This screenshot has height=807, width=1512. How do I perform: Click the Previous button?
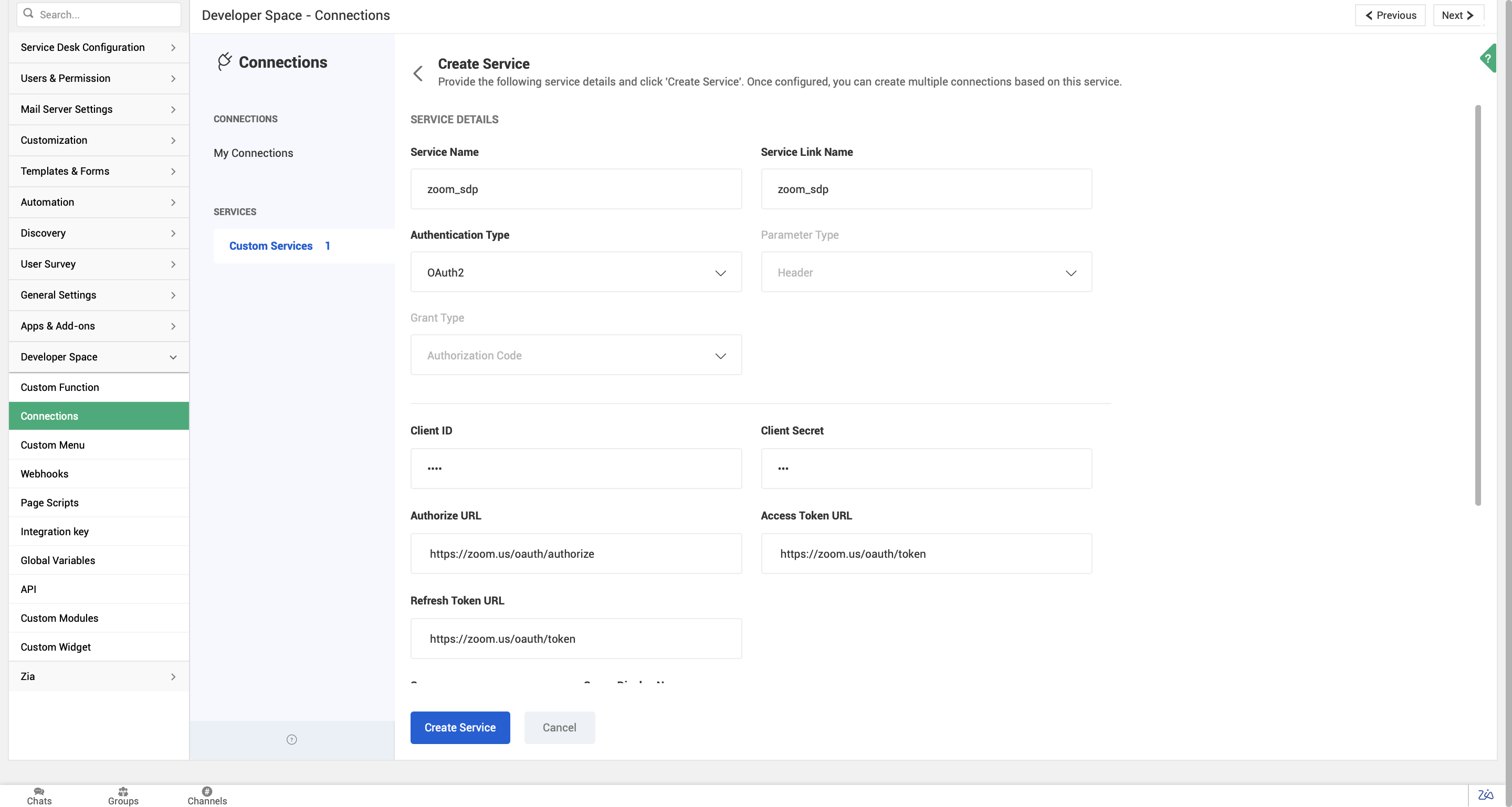[x=1390, y=15]
